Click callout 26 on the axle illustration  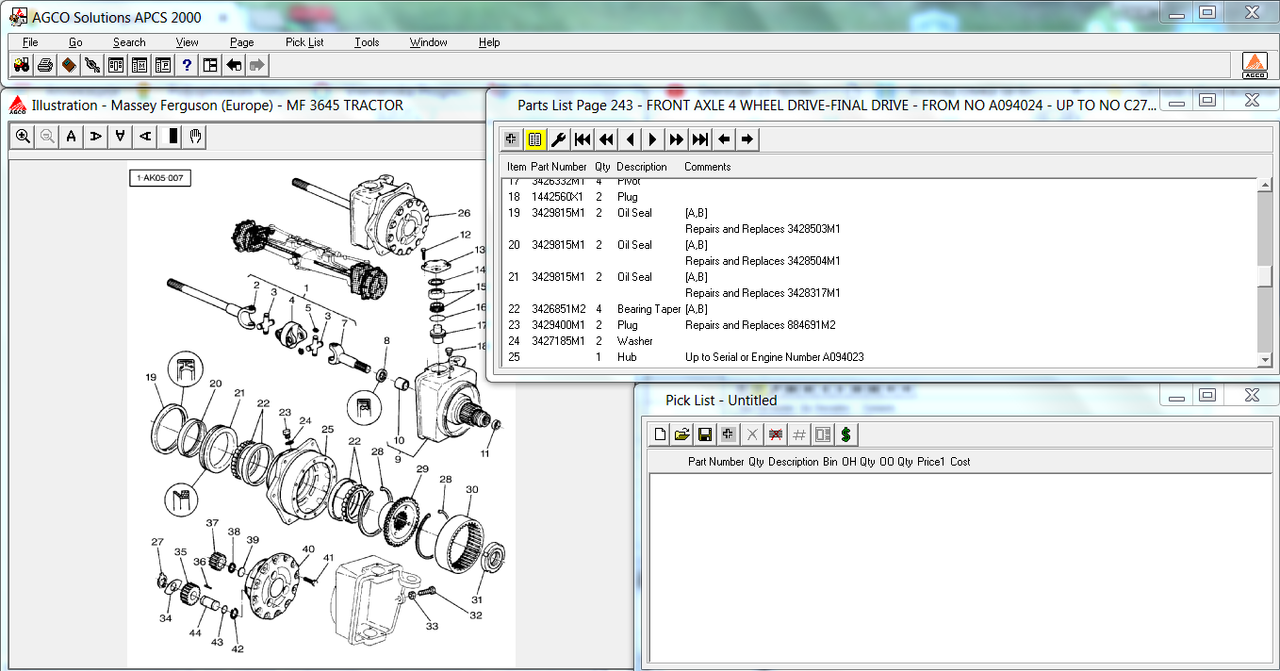(463, 213)
